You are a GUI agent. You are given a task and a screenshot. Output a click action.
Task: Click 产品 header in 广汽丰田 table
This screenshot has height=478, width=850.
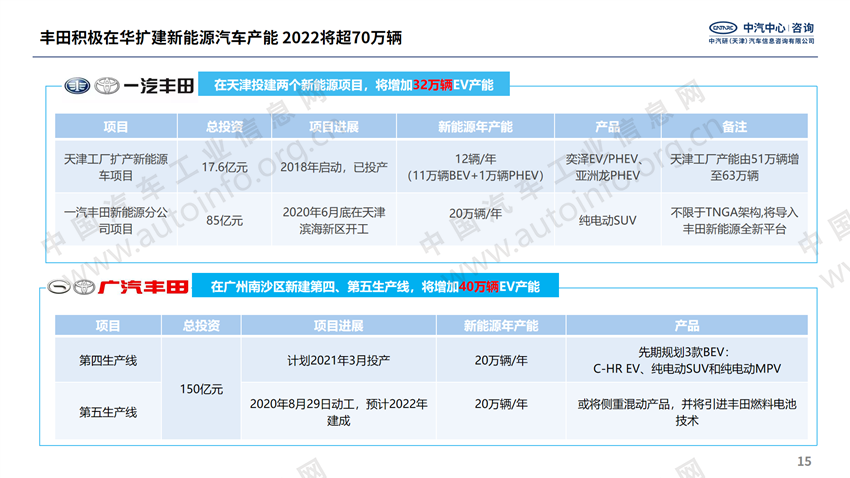coord(687,325)
